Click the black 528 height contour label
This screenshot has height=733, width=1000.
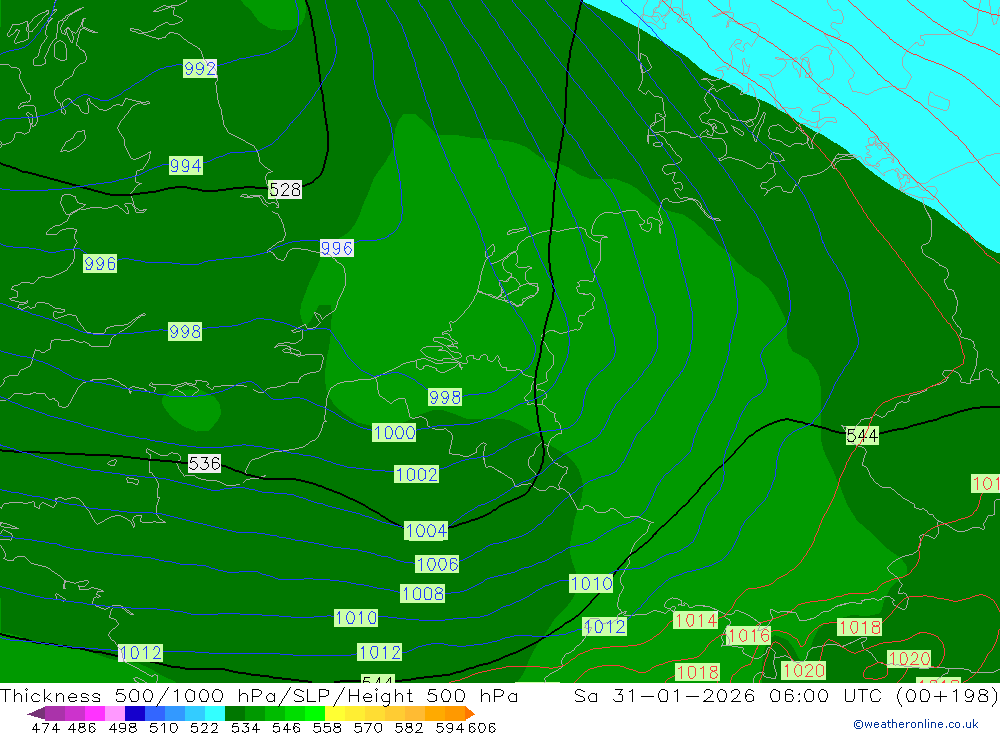tap(284, 189)
